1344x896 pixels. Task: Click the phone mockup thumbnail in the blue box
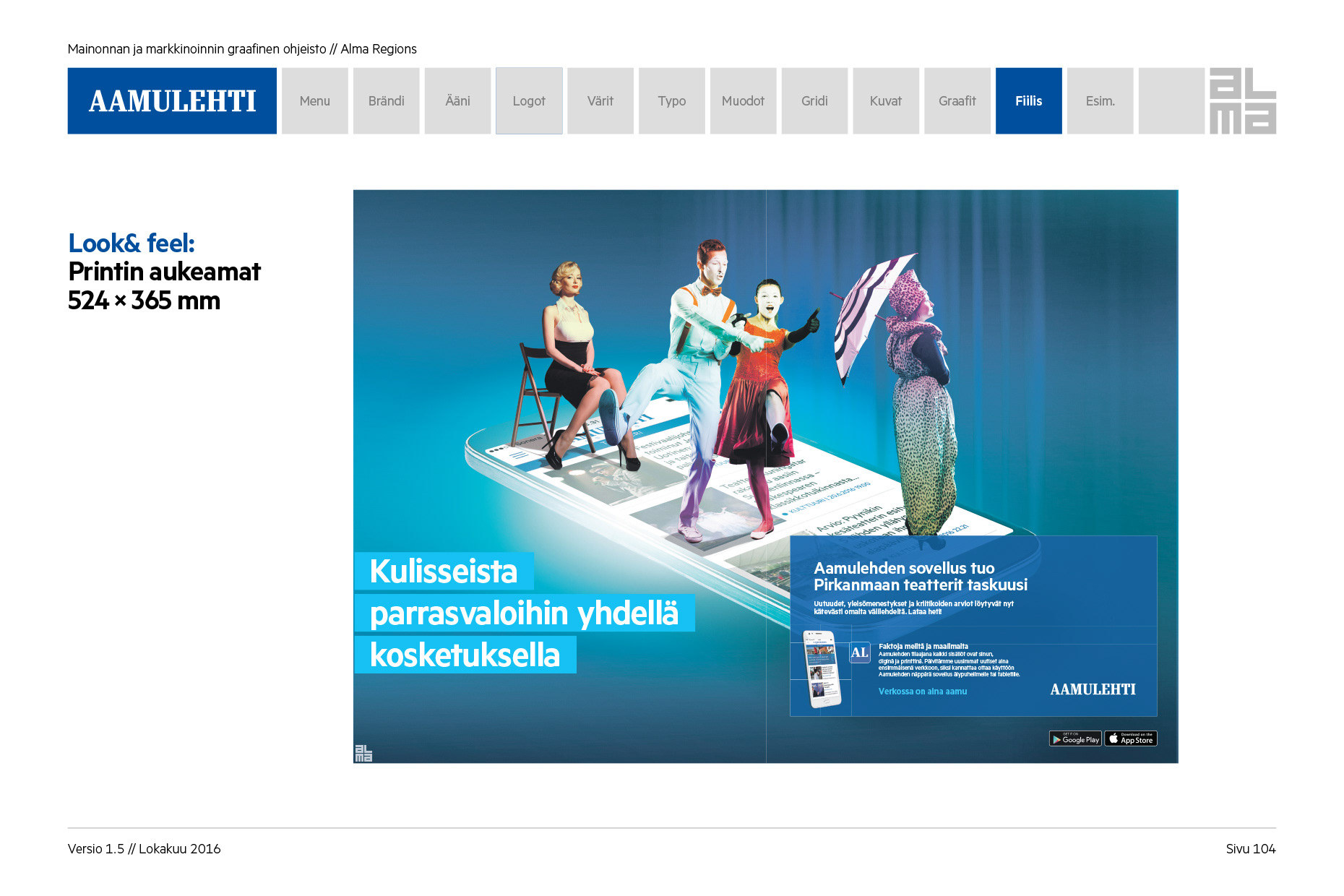[x=822, y=669]
